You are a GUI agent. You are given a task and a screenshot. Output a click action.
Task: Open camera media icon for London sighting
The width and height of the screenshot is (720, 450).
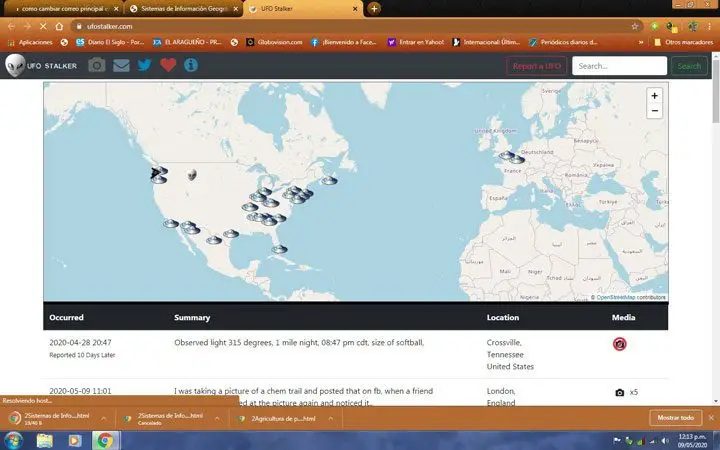pos(619,392)
